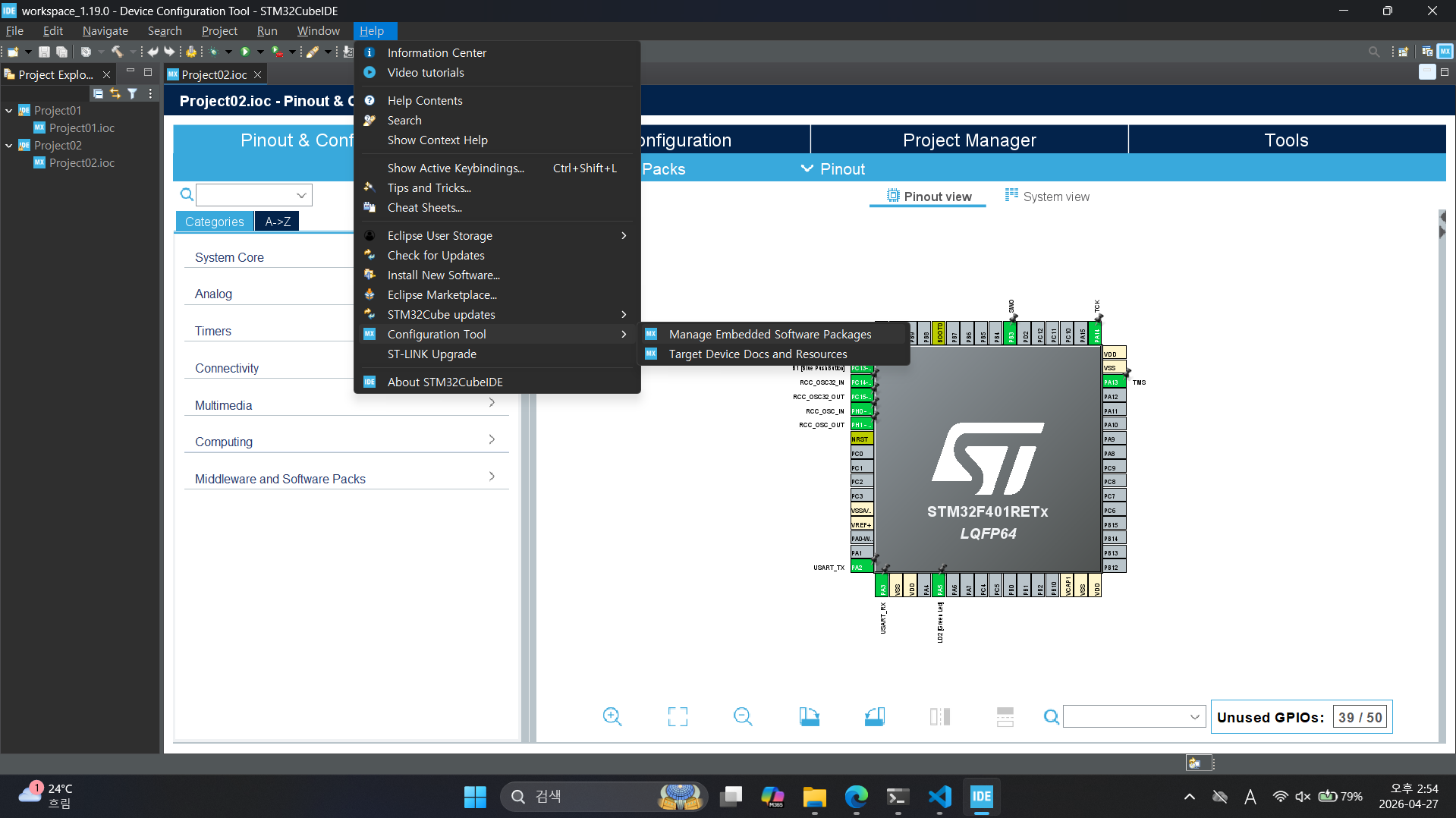Open Project Explorer view menu (three dots)
The width and height of the screenshot is (1456, 818).
150,93
